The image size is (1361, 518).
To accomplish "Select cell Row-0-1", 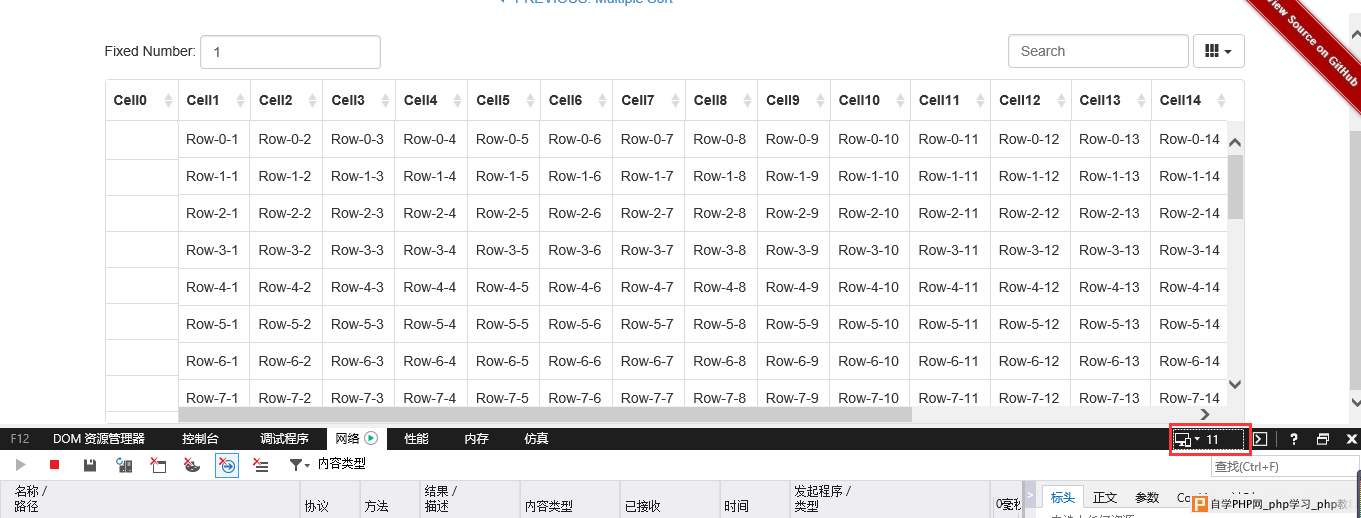I will 212,139.
